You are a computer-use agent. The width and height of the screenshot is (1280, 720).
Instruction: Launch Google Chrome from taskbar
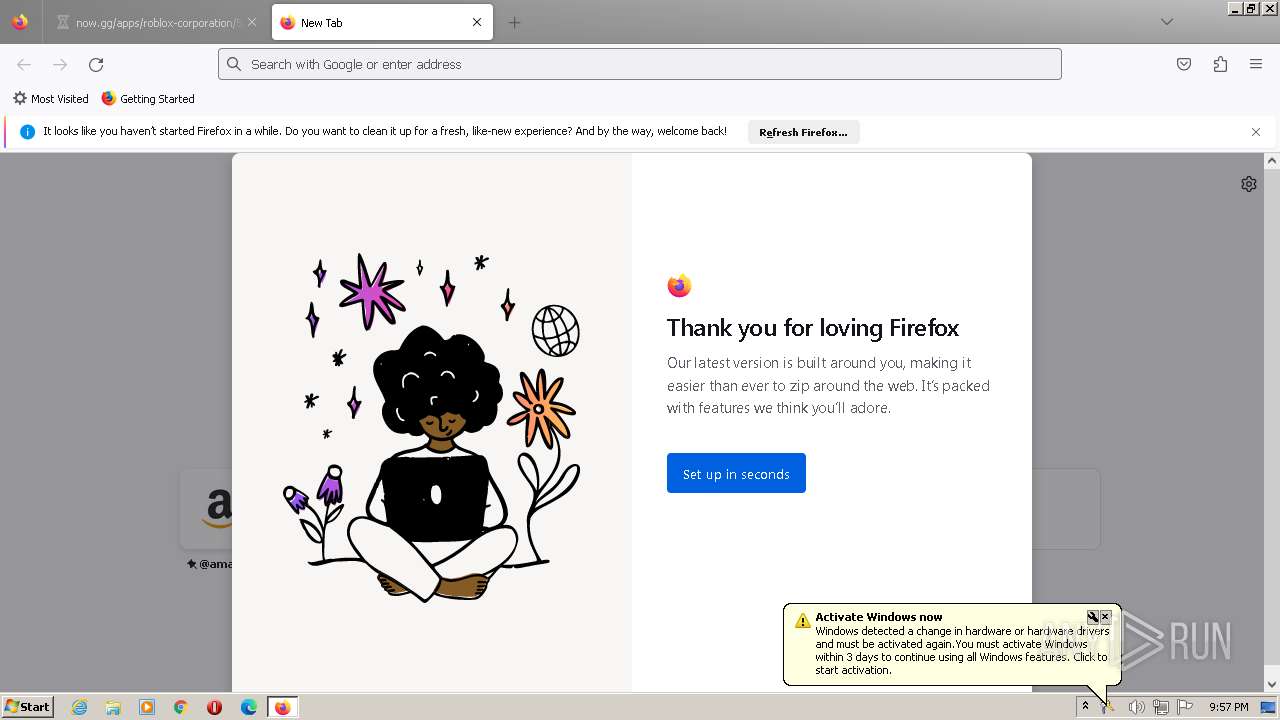coord(181,707)
